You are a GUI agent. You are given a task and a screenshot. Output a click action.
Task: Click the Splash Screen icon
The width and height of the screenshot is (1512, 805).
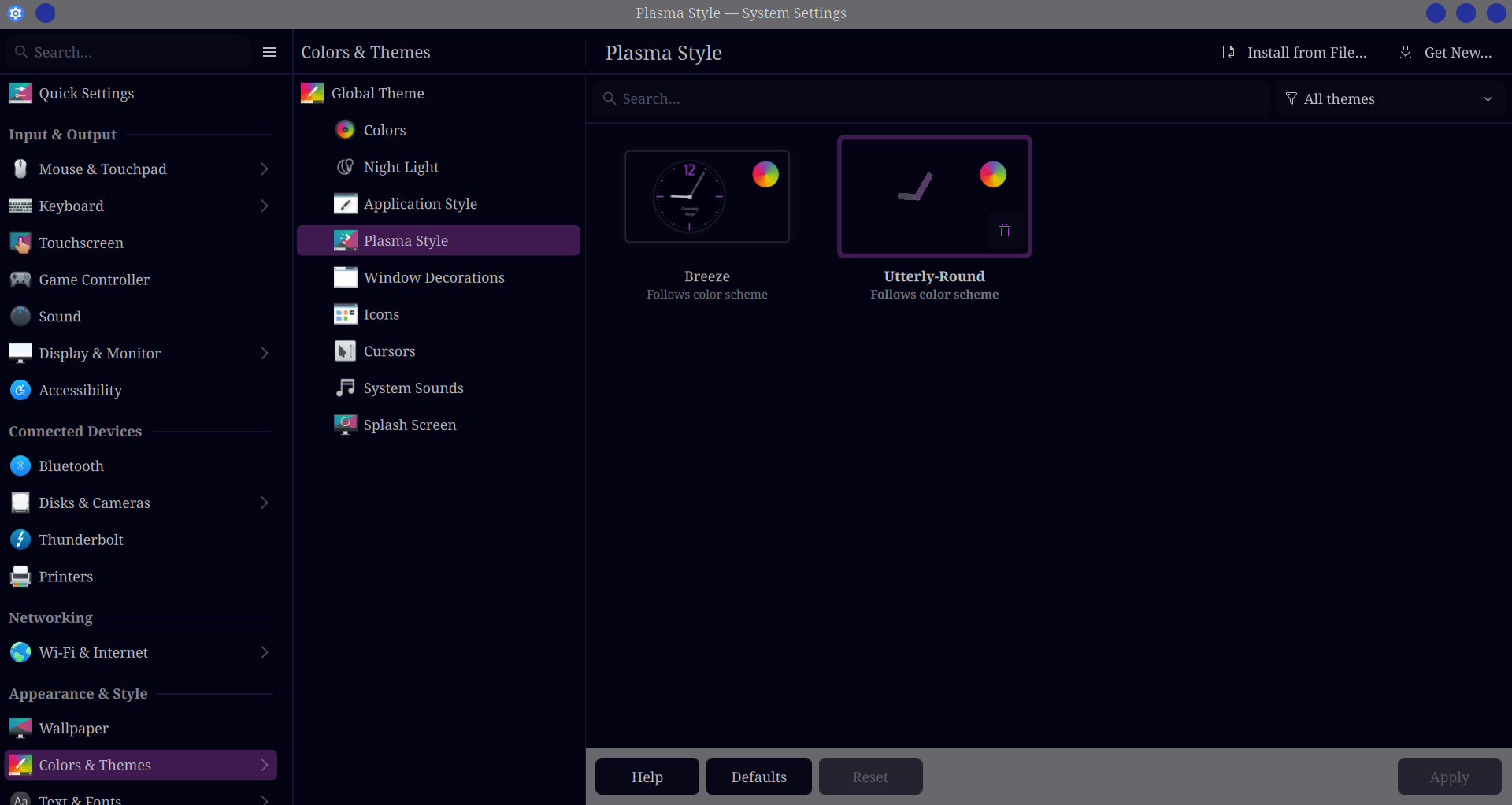click(x=345, y=425)
